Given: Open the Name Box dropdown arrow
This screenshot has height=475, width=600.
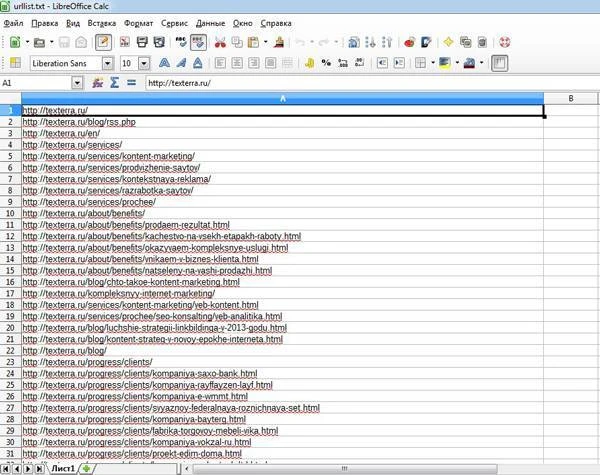Looking at the screenshot, I should coord(77,83).
